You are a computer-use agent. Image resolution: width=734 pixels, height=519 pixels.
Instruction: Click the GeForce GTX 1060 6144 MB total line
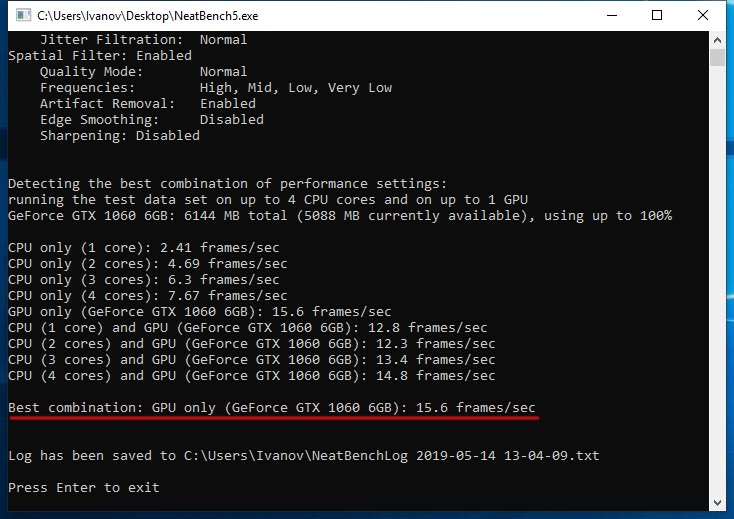click(x=340, y=216)
